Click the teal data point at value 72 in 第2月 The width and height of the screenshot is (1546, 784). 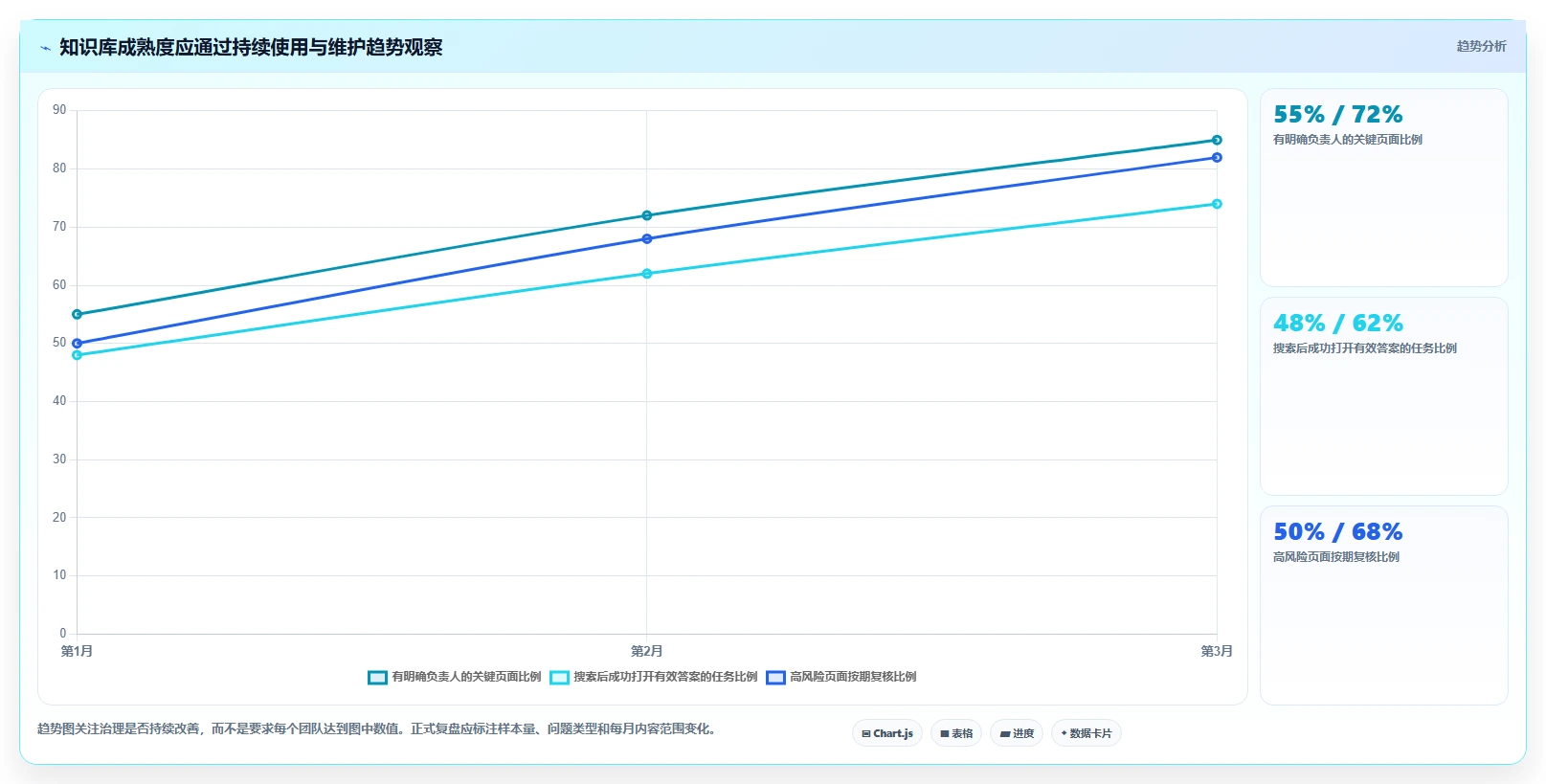point(647,215)
